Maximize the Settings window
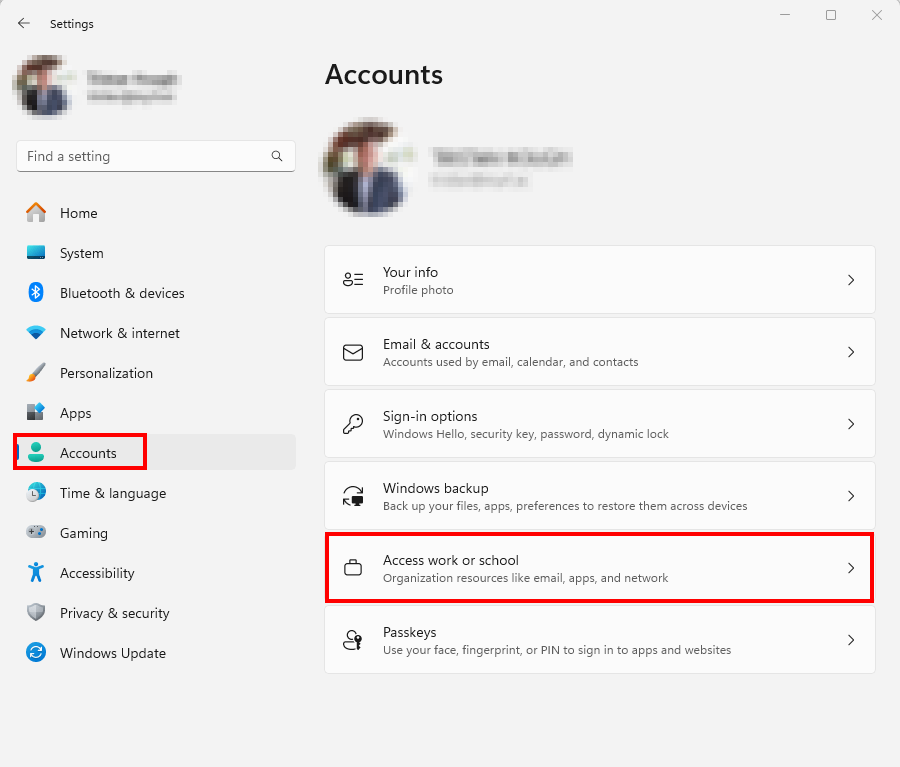This screenshot has width=900, height=767. tap(831, 15)
